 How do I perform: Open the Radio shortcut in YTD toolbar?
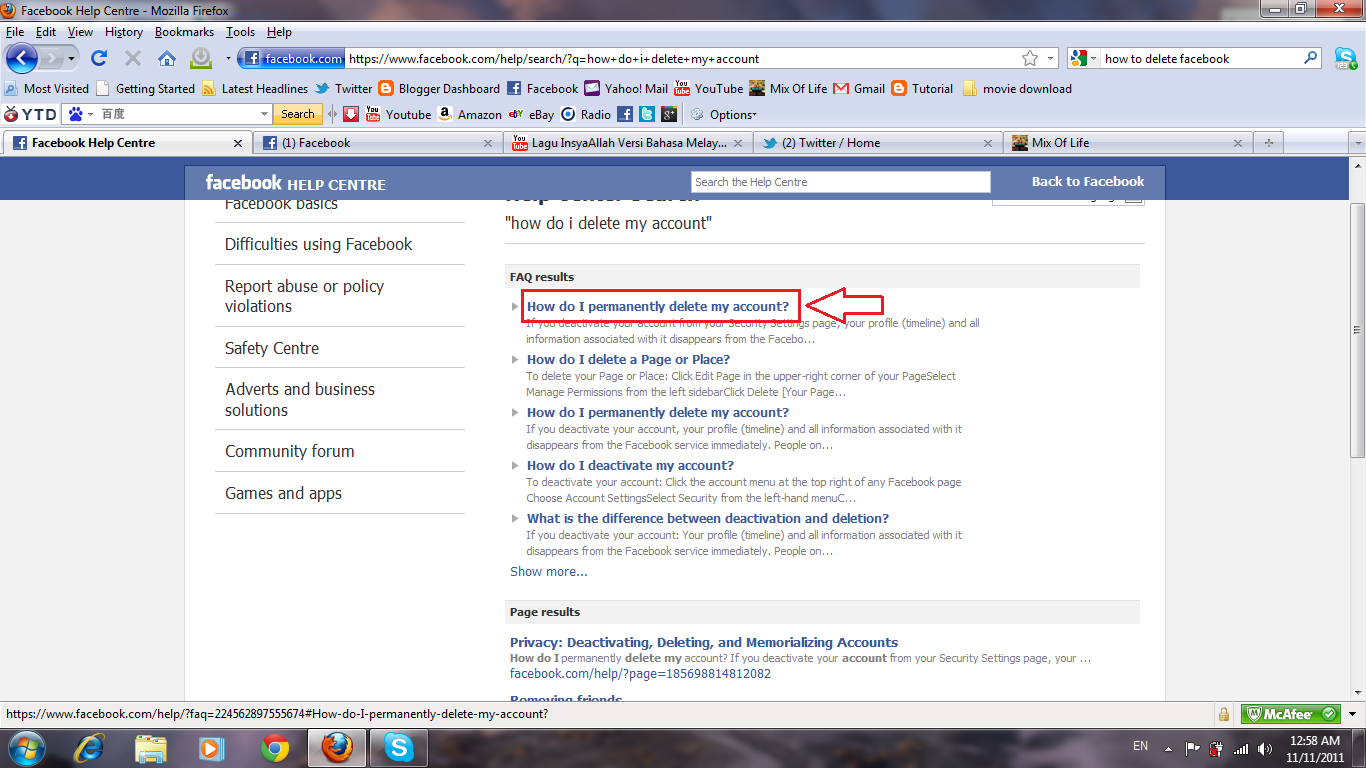586,114
